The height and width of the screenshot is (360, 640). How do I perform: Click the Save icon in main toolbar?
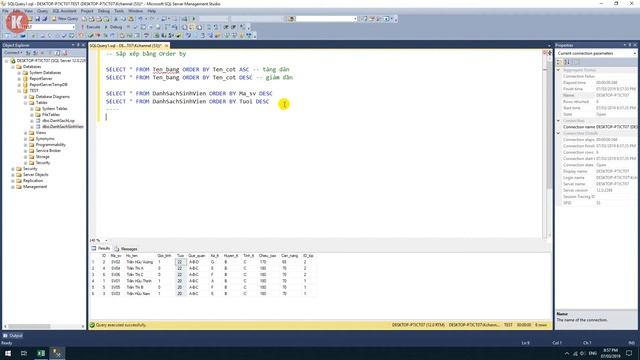coord(38,19)
